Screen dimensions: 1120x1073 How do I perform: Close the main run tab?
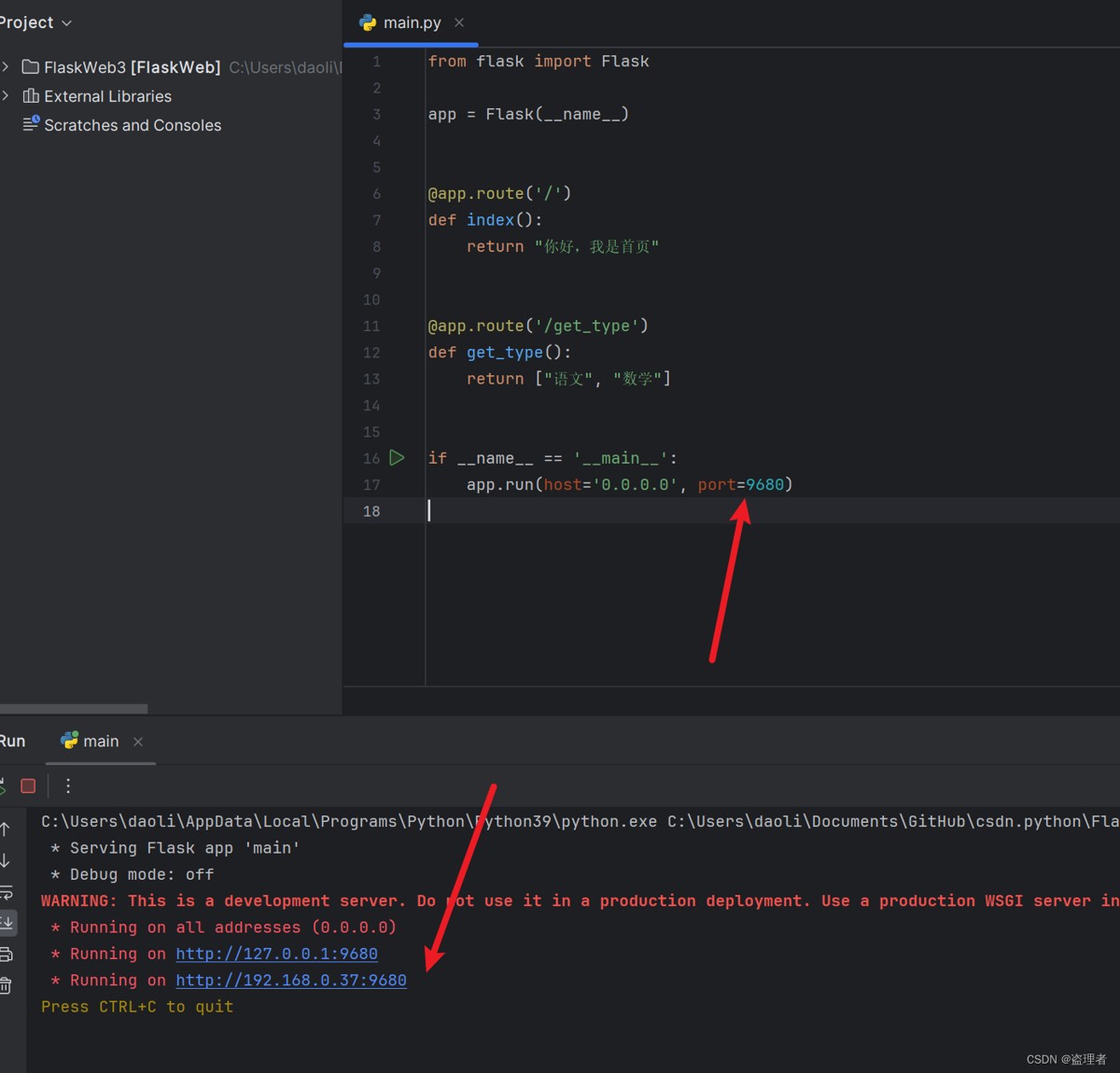(138, 742)
